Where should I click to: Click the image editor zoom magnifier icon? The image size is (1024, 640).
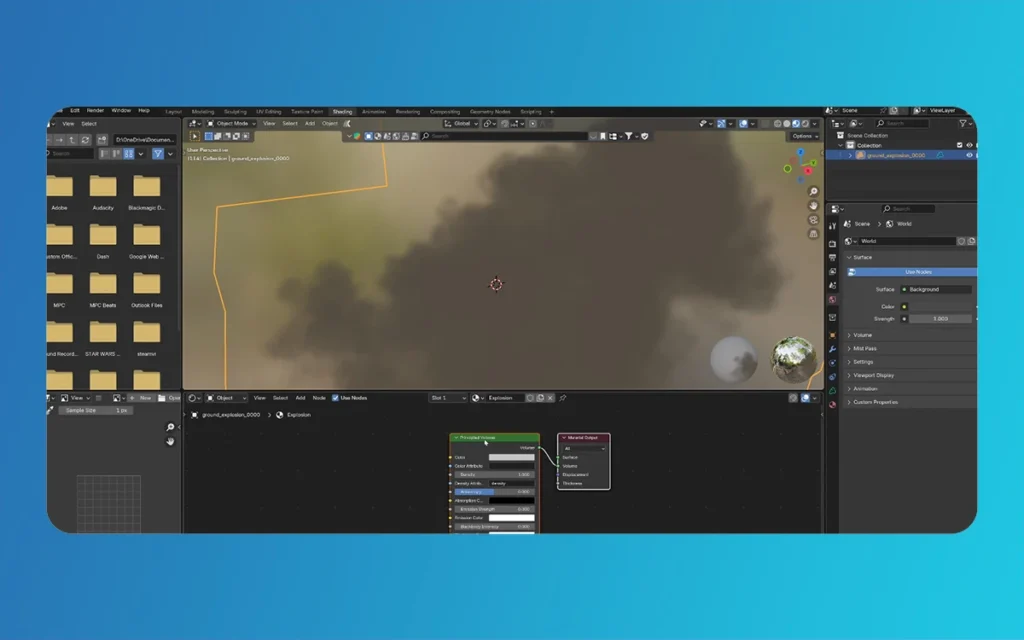(170, 427)
